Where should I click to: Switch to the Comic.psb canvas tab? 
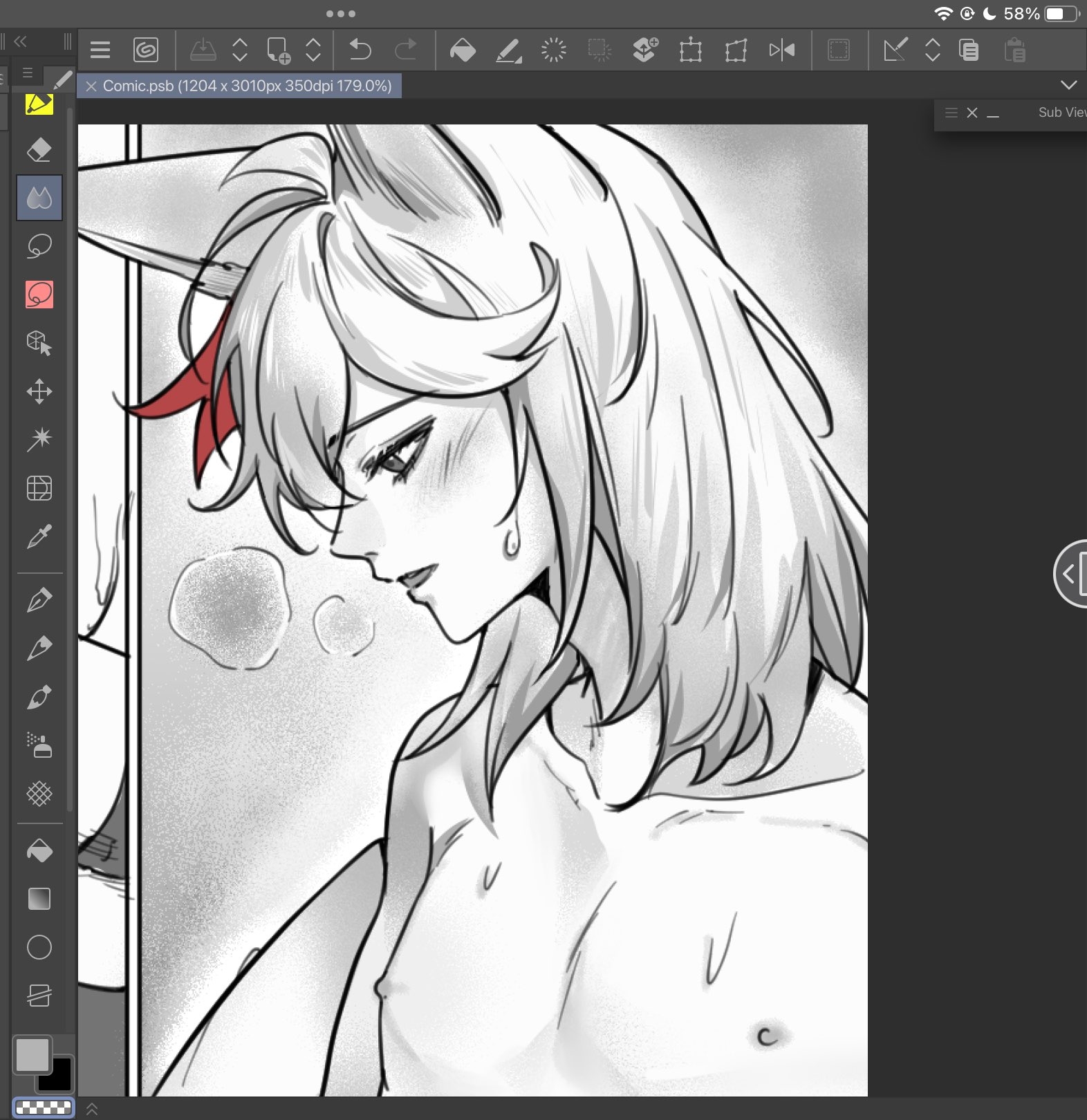[x=246, y=86]
